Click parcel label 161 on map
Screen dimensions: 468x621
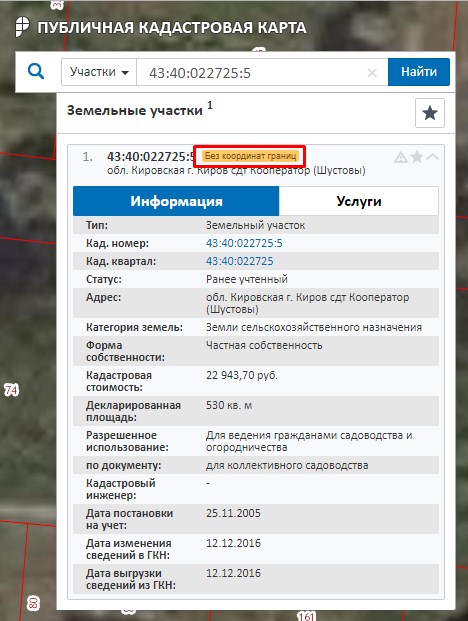click(x=306, y=616)
